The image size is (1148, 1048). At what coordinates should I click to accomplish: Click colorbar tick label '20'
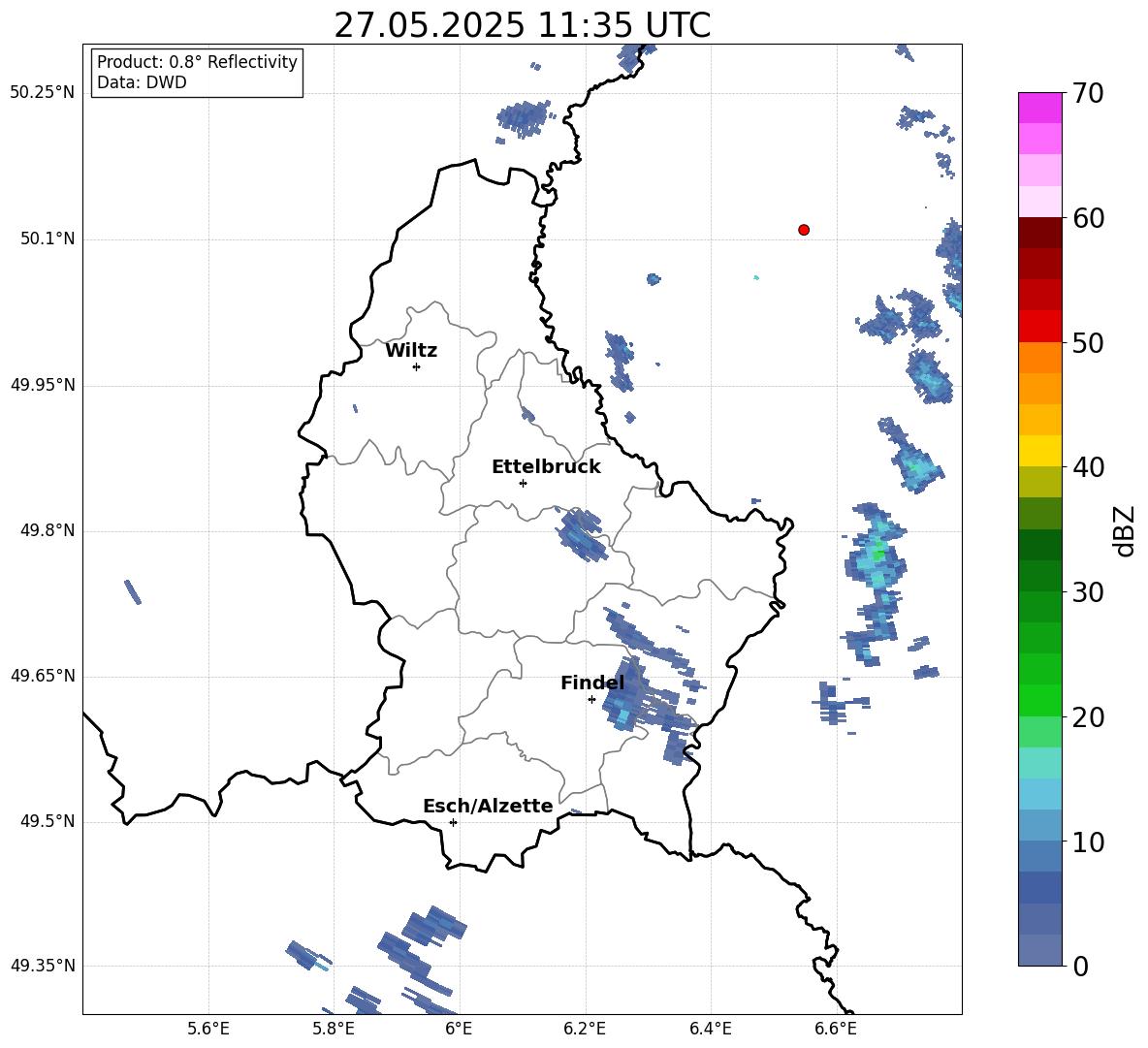coord(1088,717)
